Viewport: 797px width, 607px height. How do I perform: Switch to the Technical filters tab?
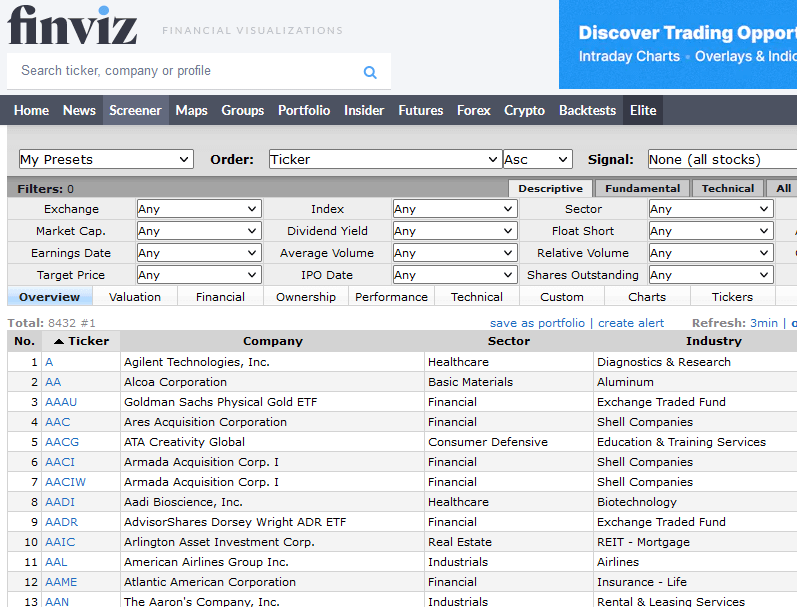[x=728, y=189]
